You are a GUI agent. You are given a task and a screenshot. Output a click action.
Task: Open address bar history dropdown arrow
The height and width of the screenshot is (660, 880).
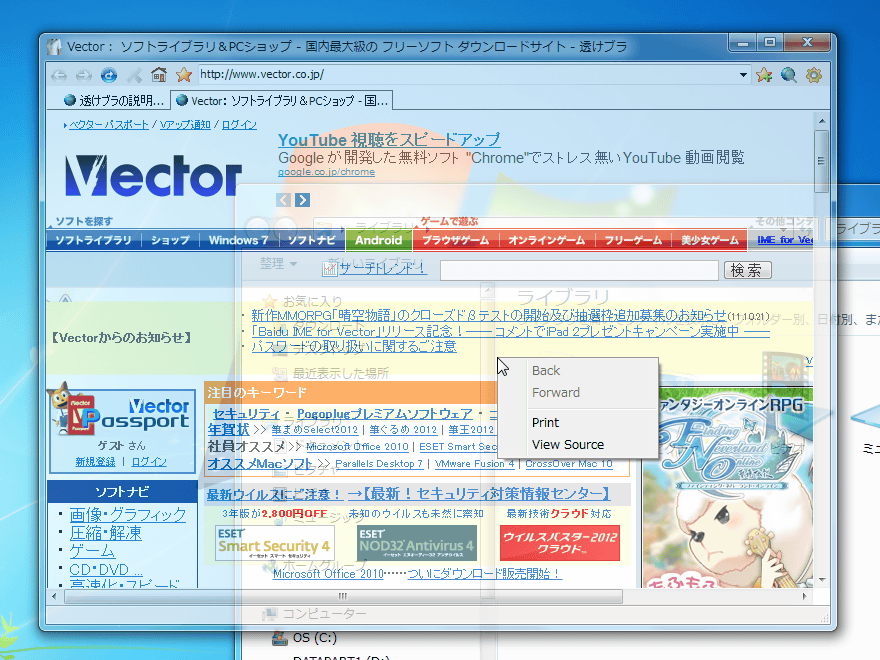[743, 75]
